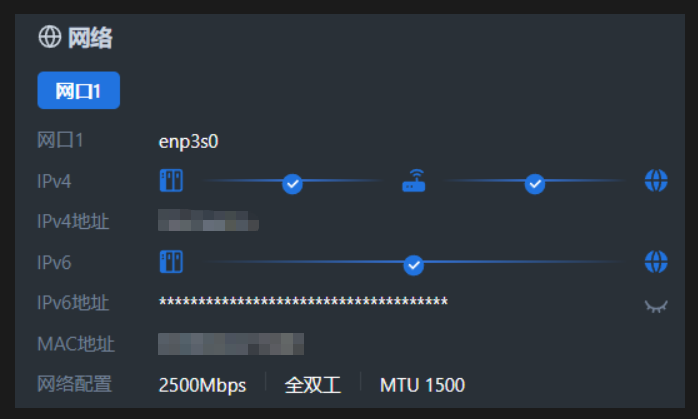Click the 2500Mbps speed text

202,385
